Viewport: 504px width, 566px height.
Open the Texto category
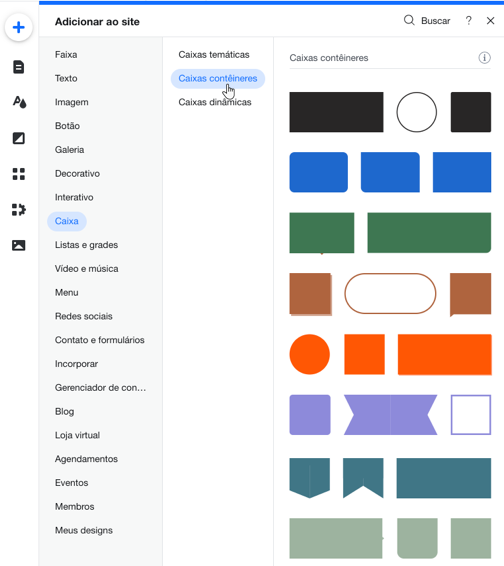click(x=66, y=78)
